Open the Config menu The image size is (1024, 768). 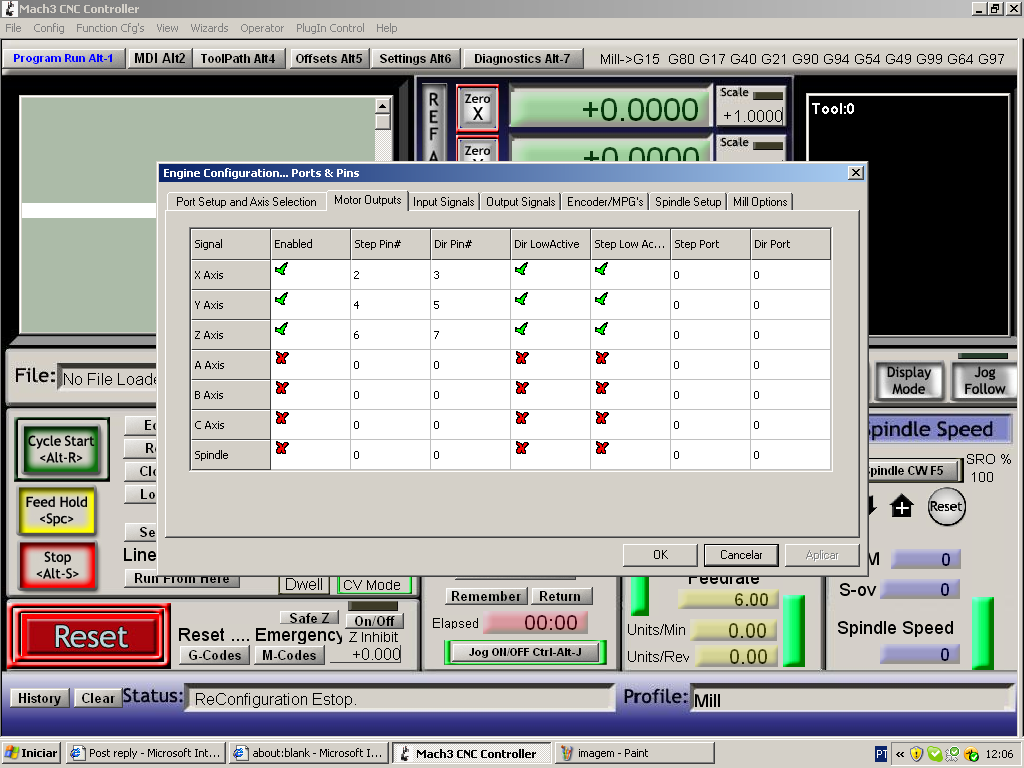click(49, 28)
